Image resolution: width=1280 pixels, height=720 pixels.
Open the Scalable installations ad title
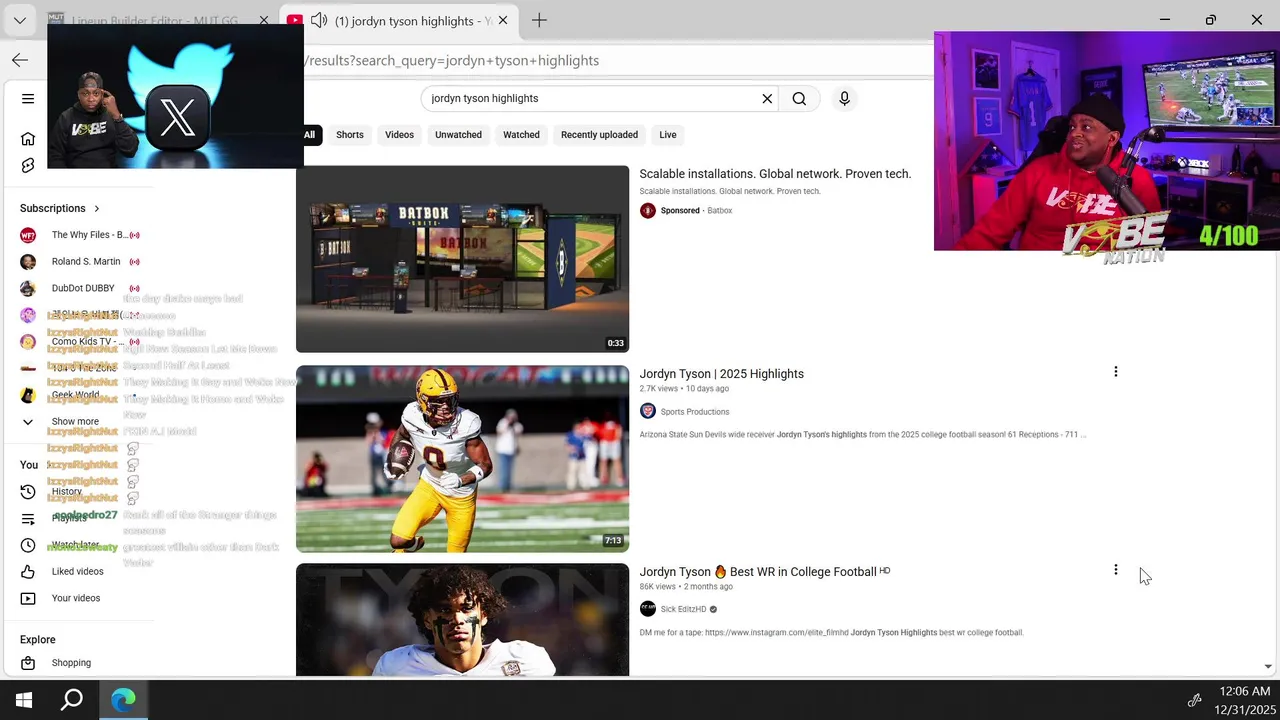(x=775, y=174)
